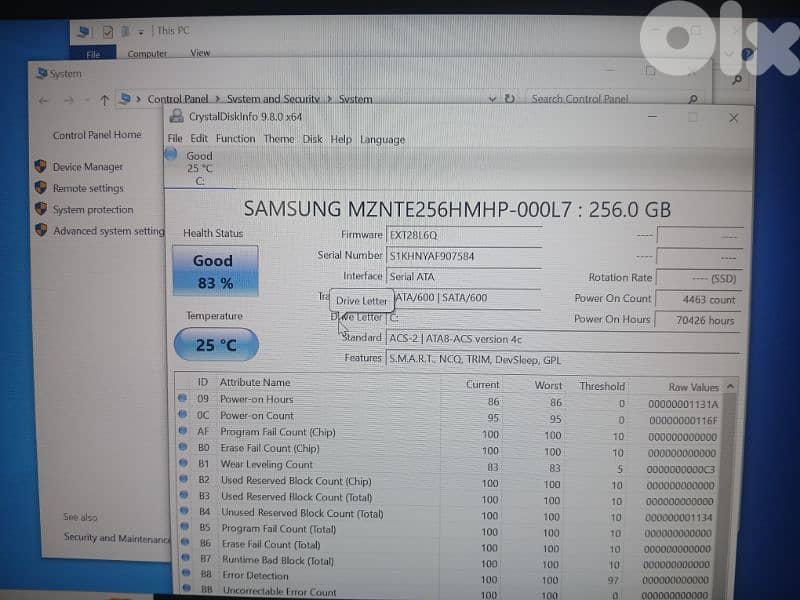This screenshot has width=800, height=600.
Task: Click the Control Panel icon in the address bar
Action: (x=125, y=99)
